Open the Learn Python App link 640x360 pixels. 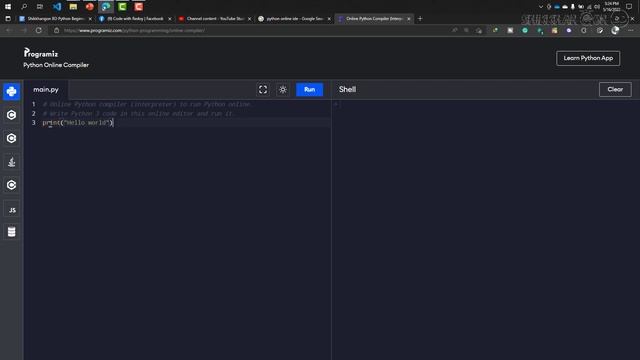tap(588, 58)
